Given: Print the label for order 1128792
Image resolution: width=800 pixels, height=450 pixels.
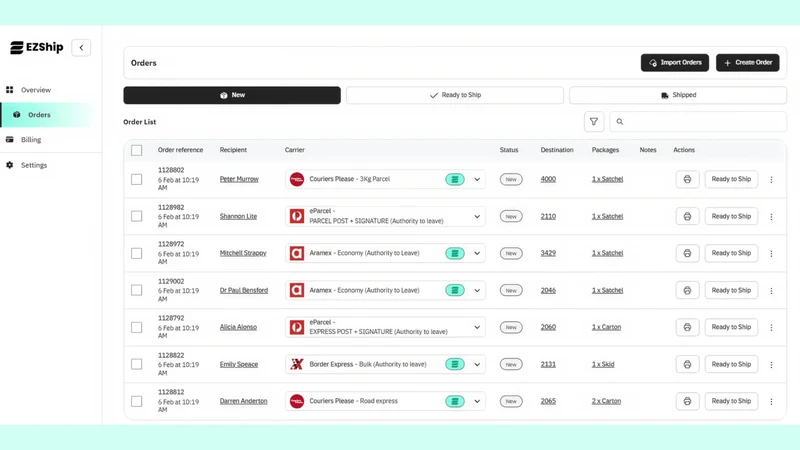Looking at the screenshot, I should (687, 328).
